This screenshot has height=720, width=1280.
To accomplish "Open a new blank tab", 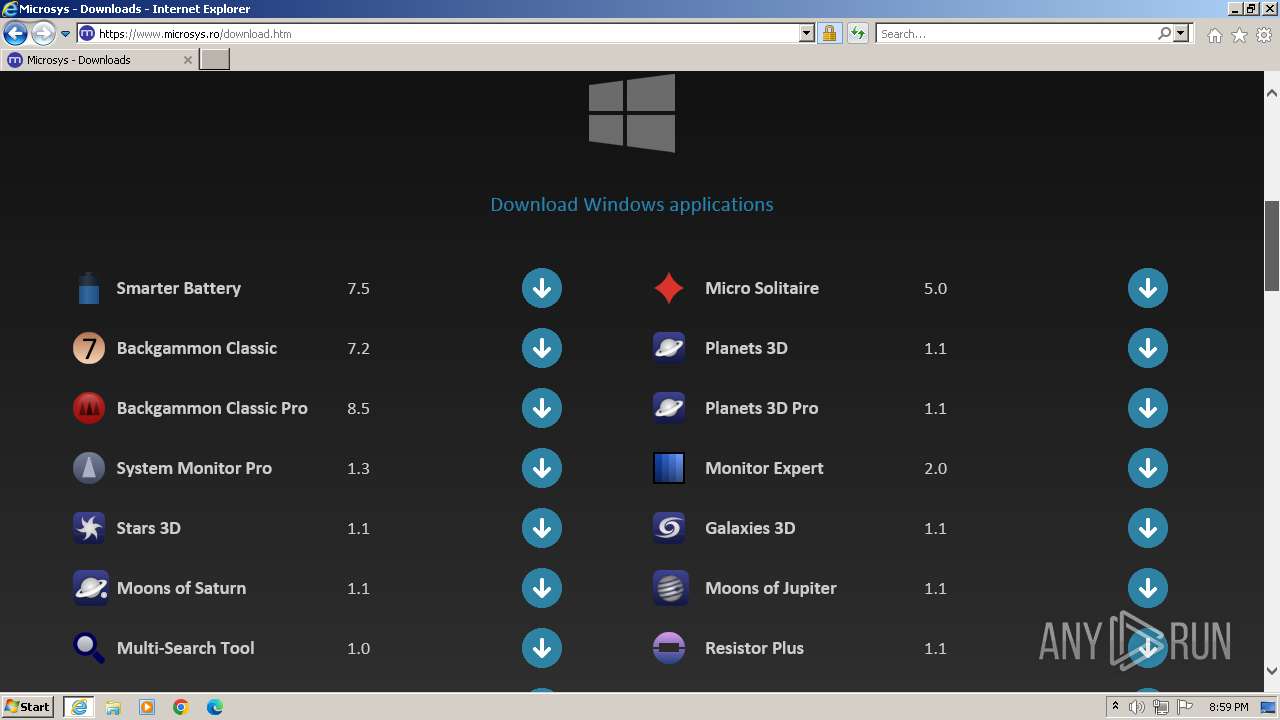I will (215, 60).
